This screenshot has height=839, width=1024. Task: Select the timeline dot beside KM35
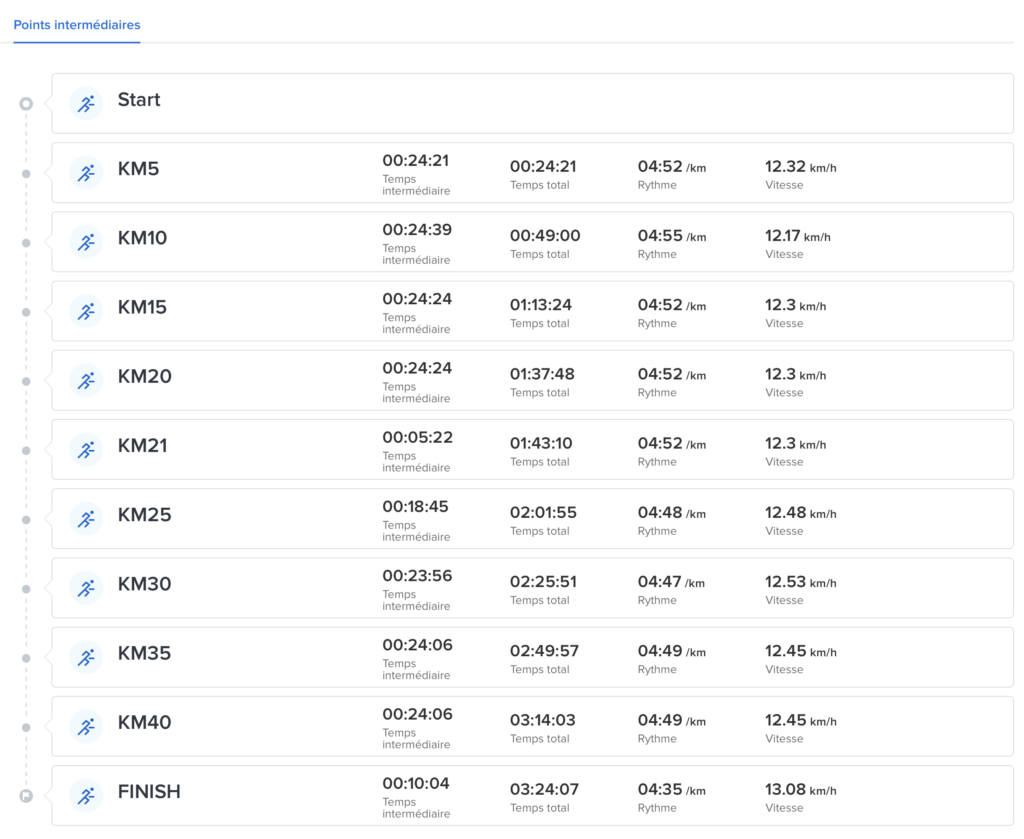point(26,658)
